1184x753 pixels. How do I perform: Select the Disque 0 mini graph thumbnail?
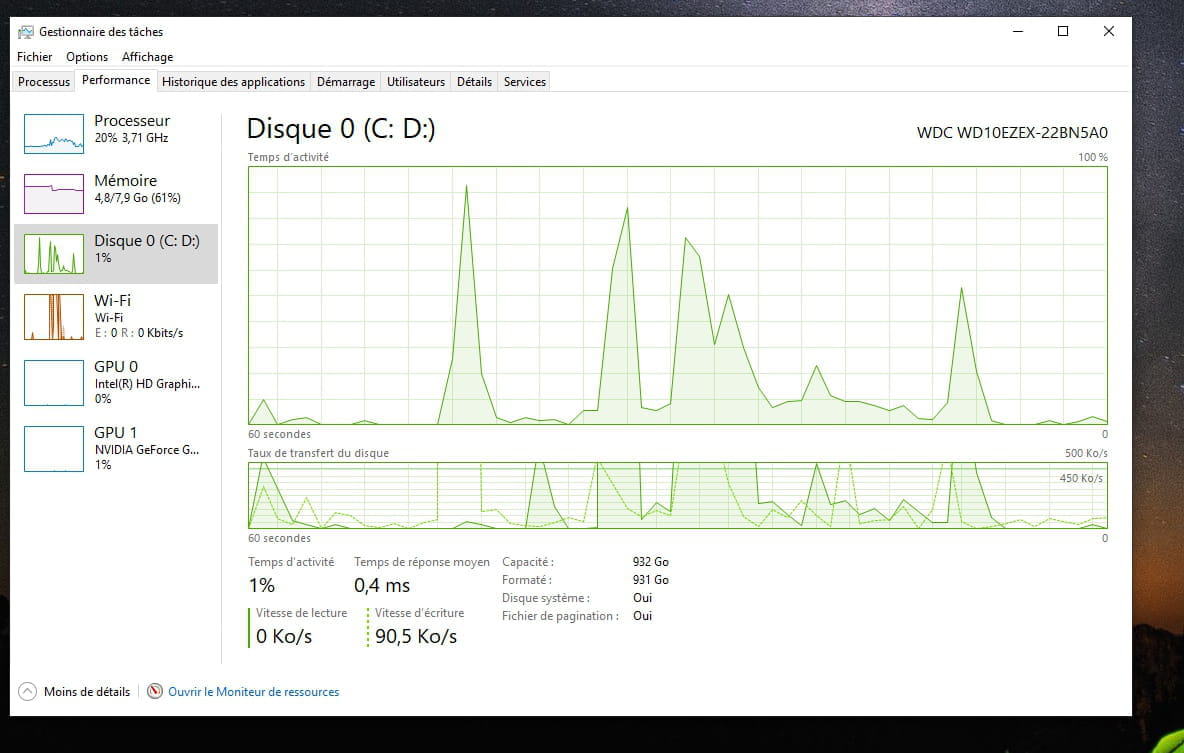54,254
